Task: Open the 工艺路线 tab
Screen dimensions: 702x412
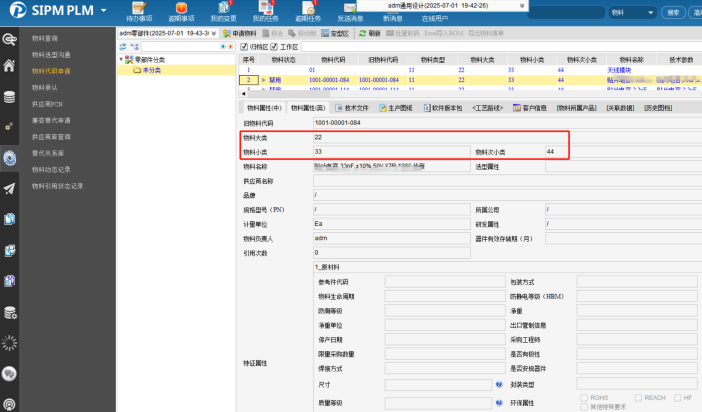Action: point(488,108)
